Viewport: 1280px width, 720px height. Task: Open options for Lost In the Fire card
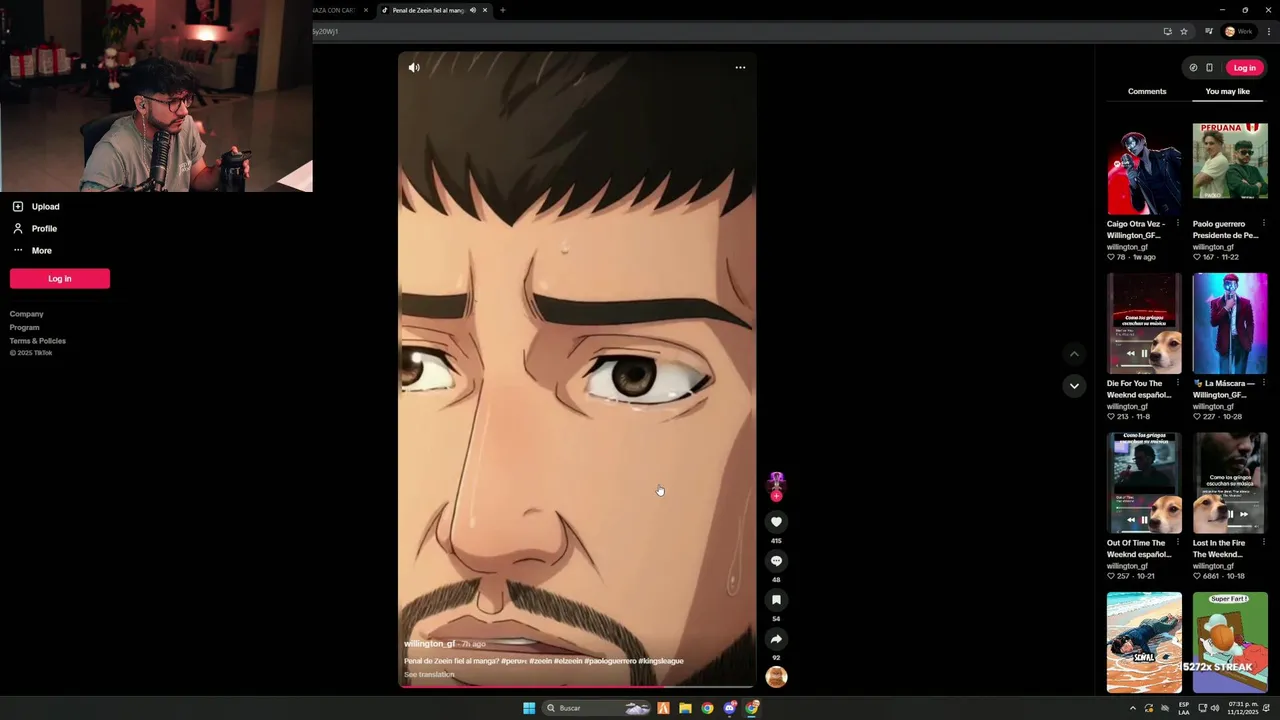(x=1264, y=543)
